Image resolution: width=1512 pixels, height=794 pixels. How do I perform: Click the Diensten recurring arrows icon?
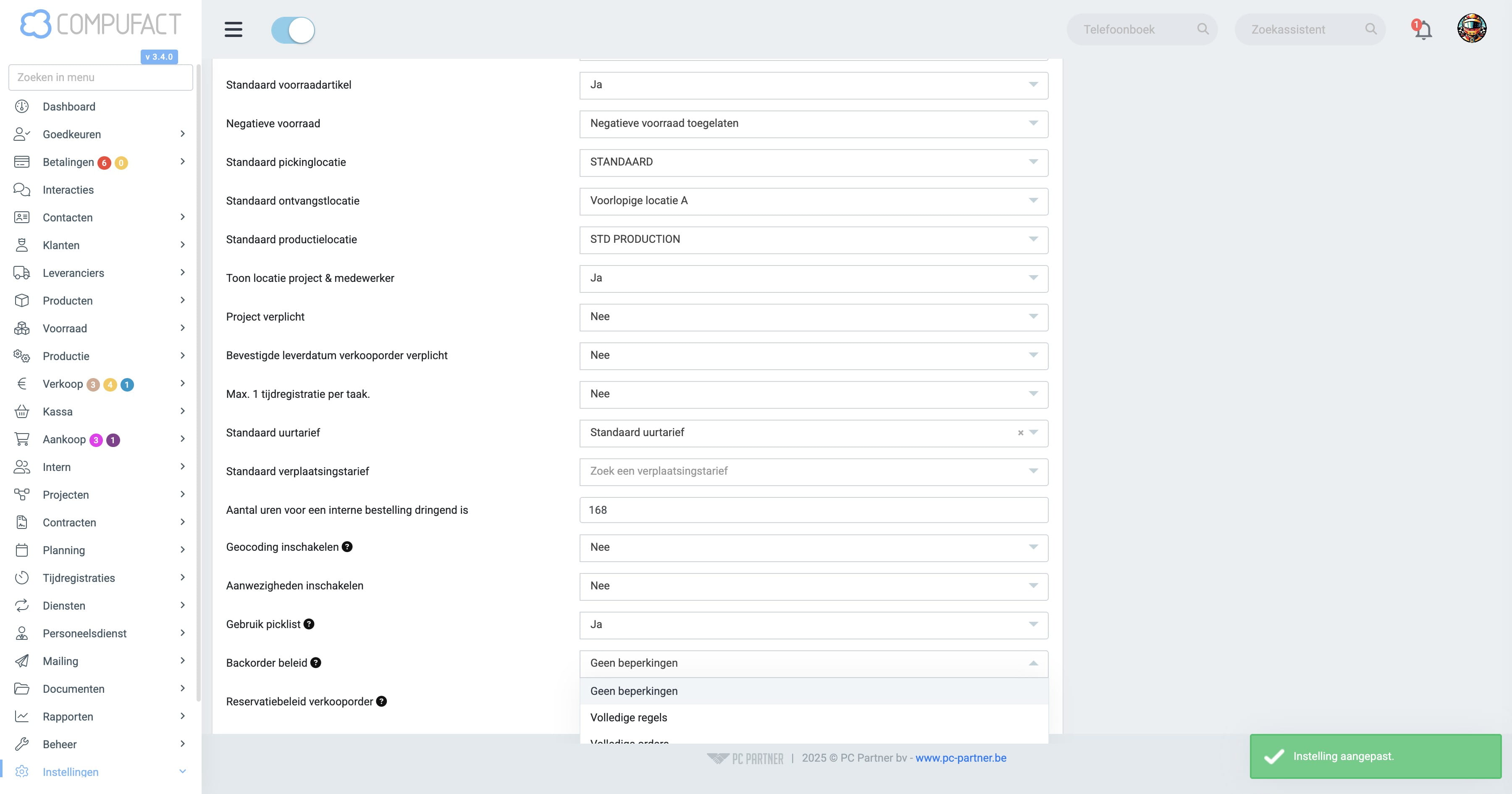[x=22, y=605]
